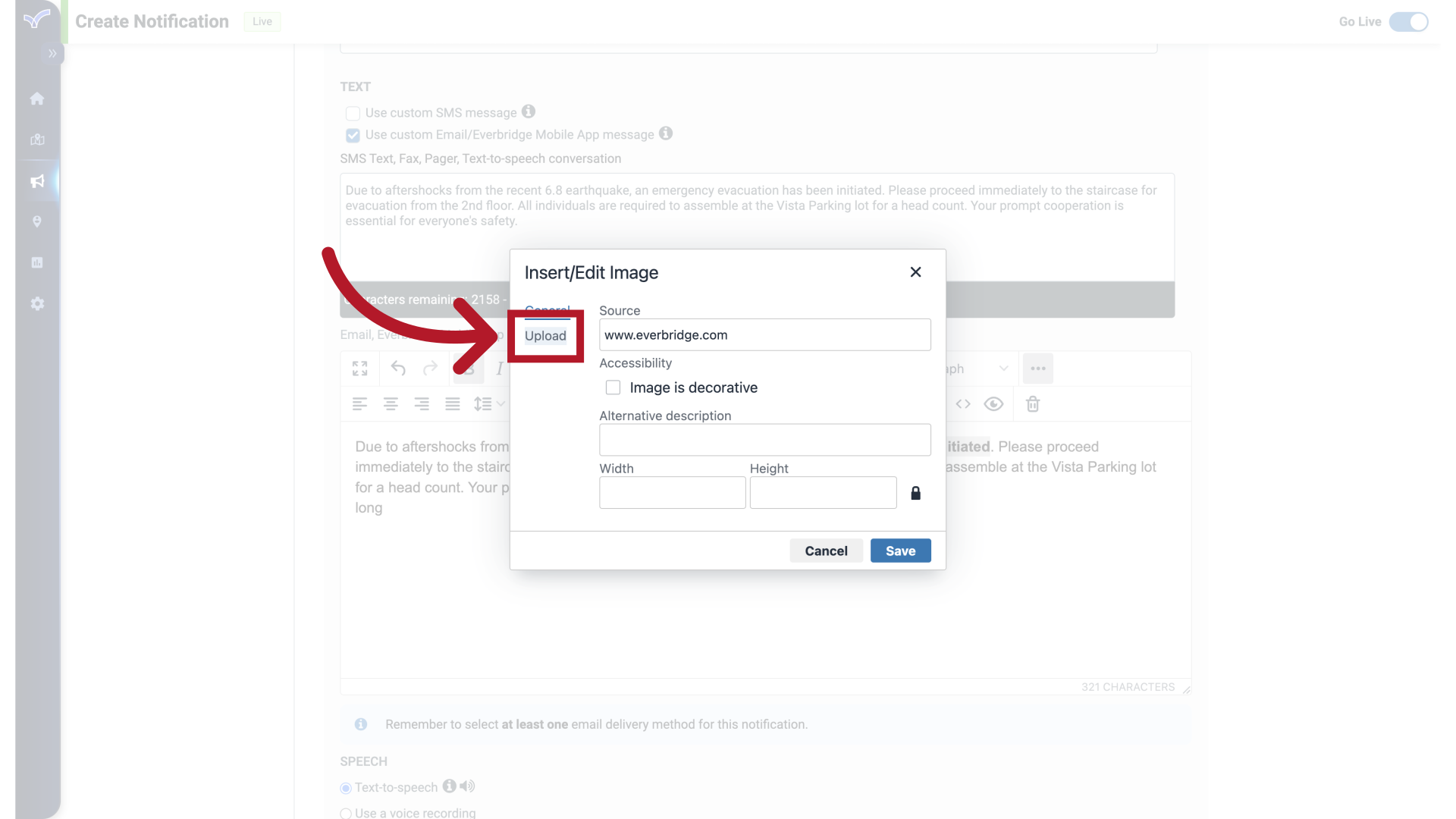Image resolution: width=1456 pixels, height=819 pixels.
Task: Switch to the General tab in the dialog
Action: tap(548, 309)
